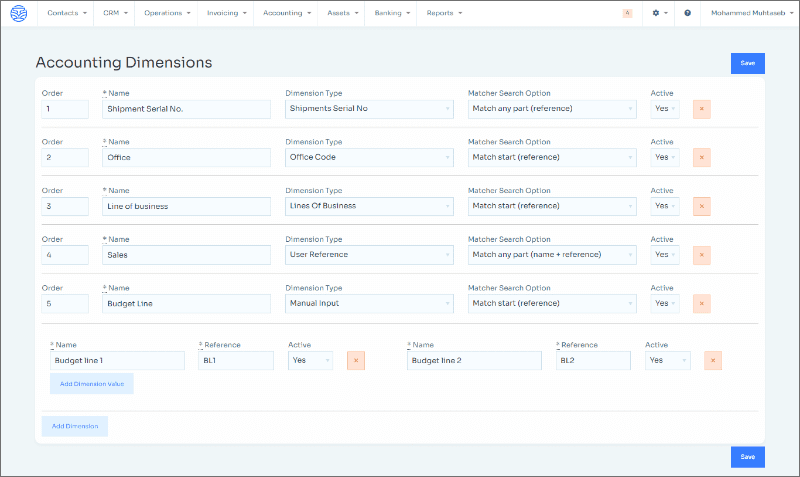Click the app logo icon in top-left
800x477 pixels.
coord(19,13)
